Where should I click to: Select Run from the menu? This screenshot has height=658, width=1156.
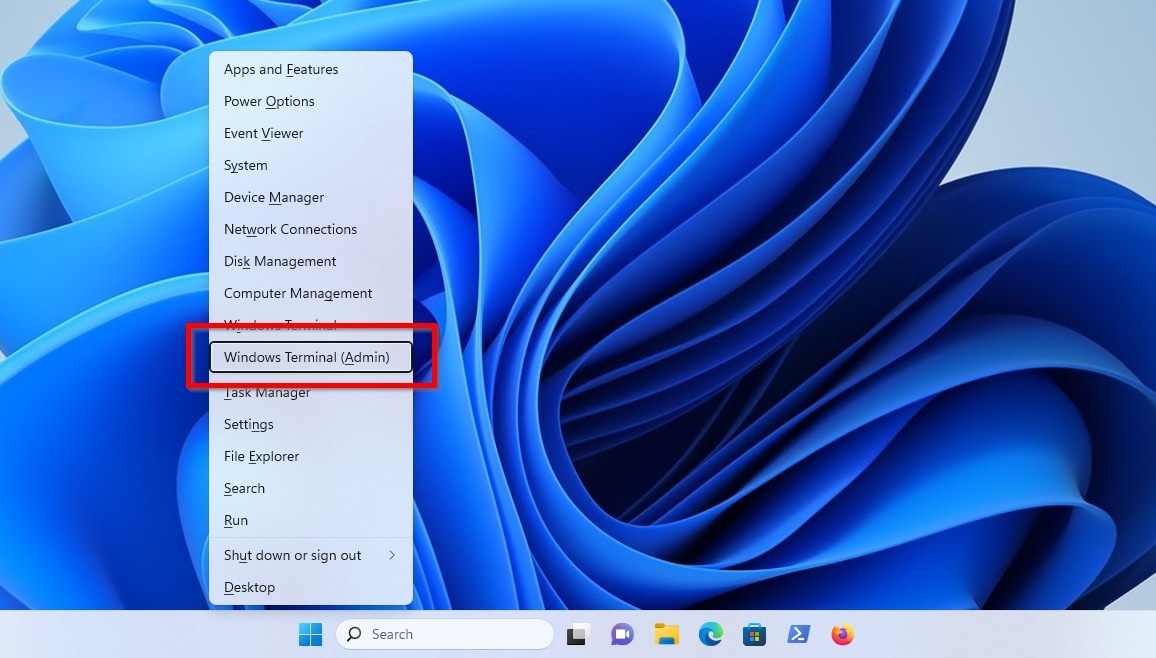click(x=236, y=520)
